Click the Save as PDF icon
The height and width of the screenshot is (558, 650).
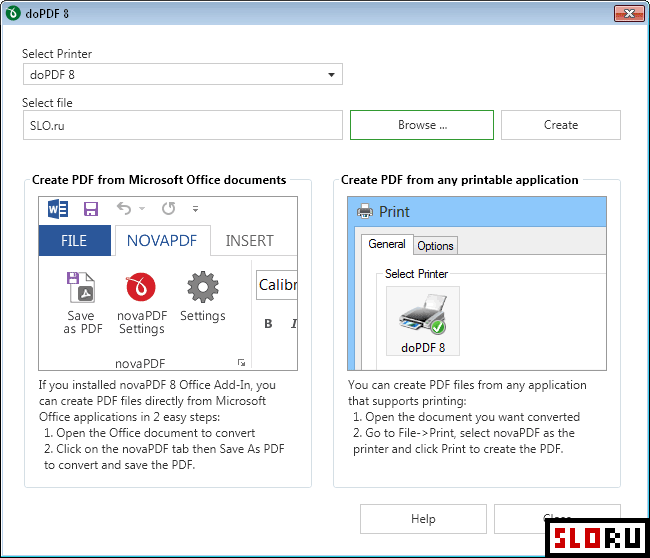tap(81, 287)
